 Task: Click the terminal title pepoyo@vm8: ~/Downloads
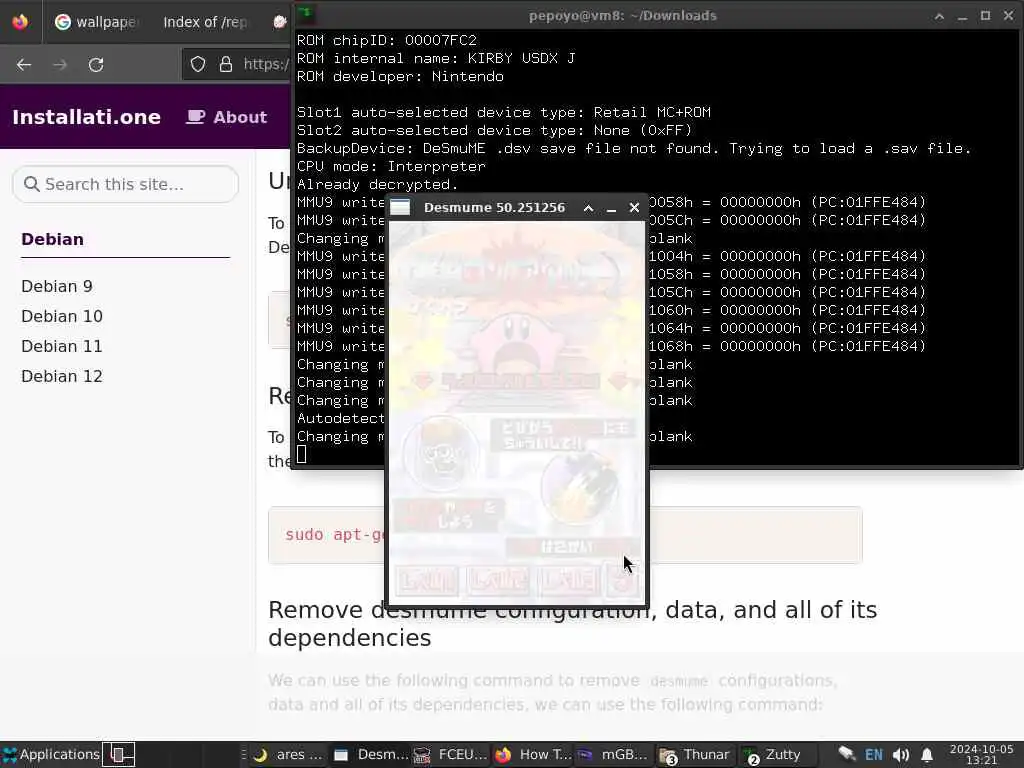(x=622, y=16)
